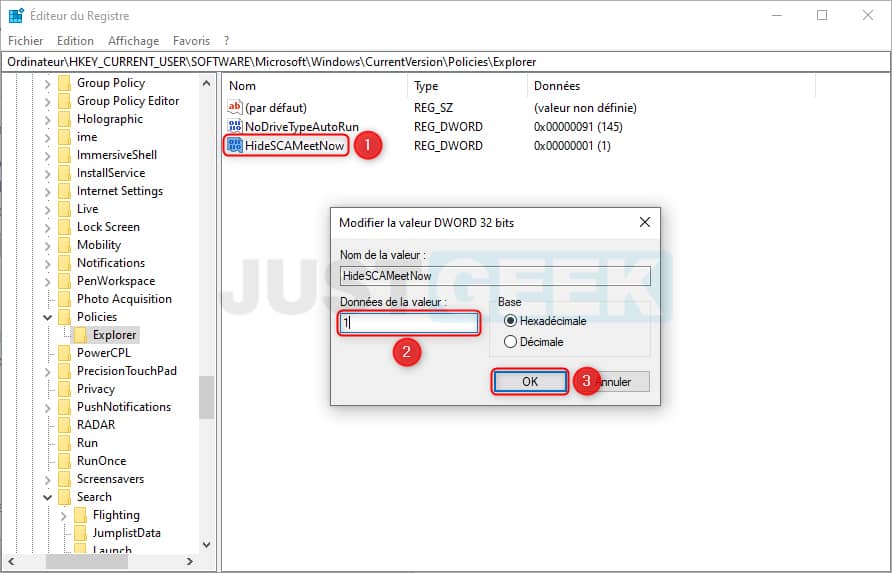Open the Fichier menu

point(26,41)
